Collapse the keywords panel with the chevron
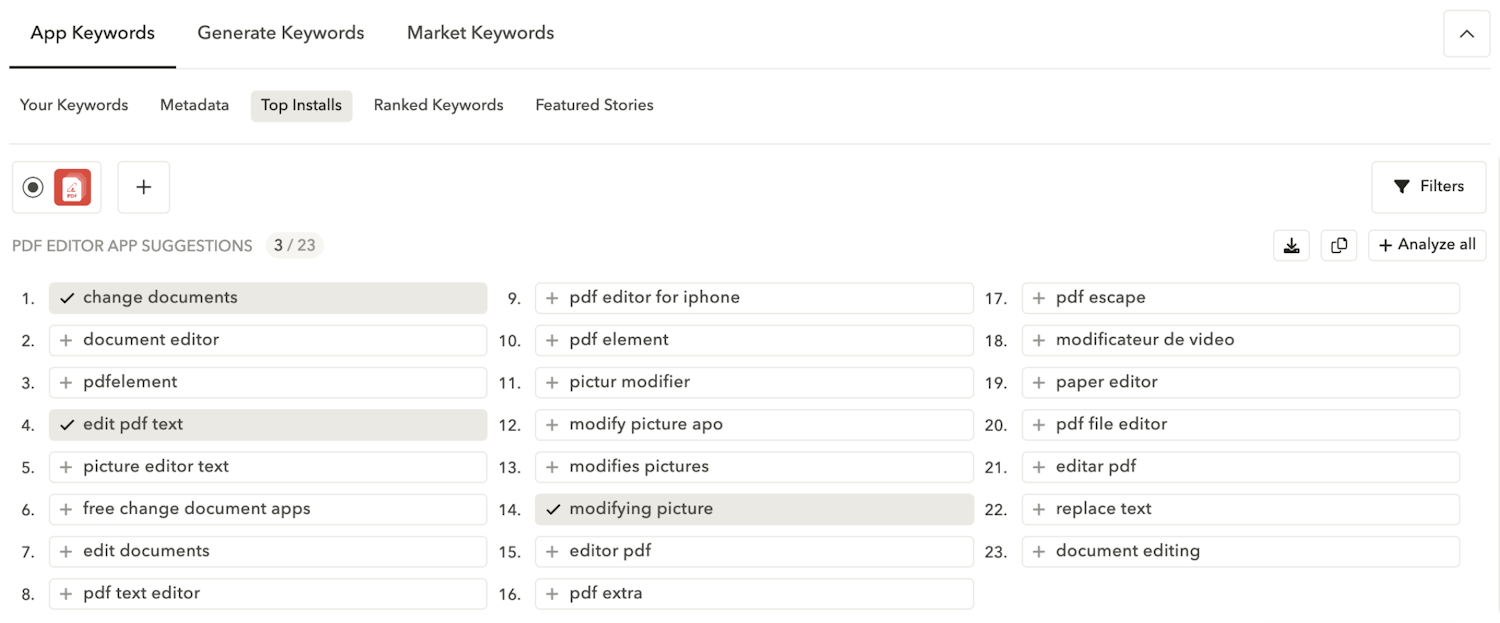This screenshot has height=623, width=1500. 1466,34
